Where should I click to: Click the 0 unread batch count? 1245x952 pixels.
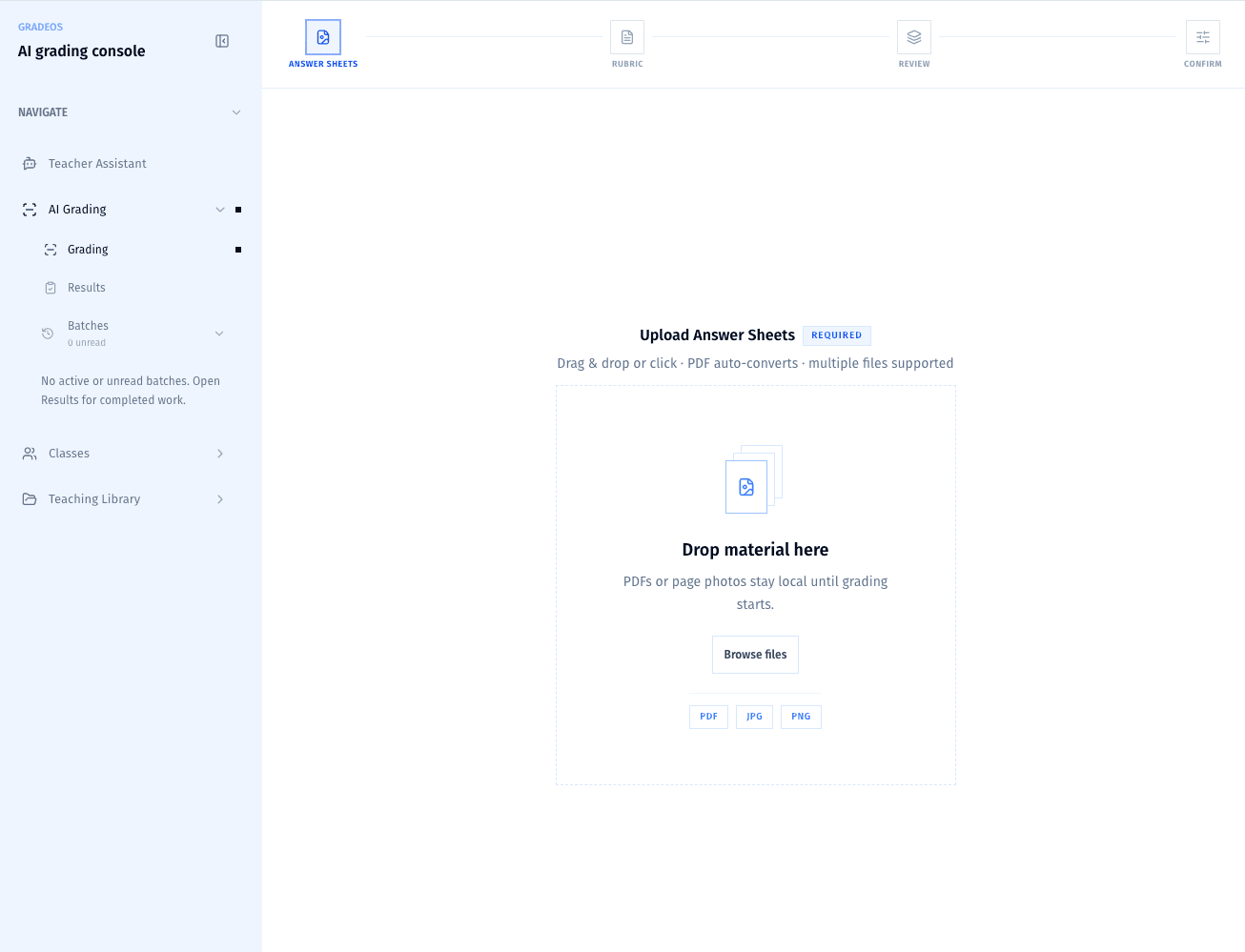pos(87,343)
